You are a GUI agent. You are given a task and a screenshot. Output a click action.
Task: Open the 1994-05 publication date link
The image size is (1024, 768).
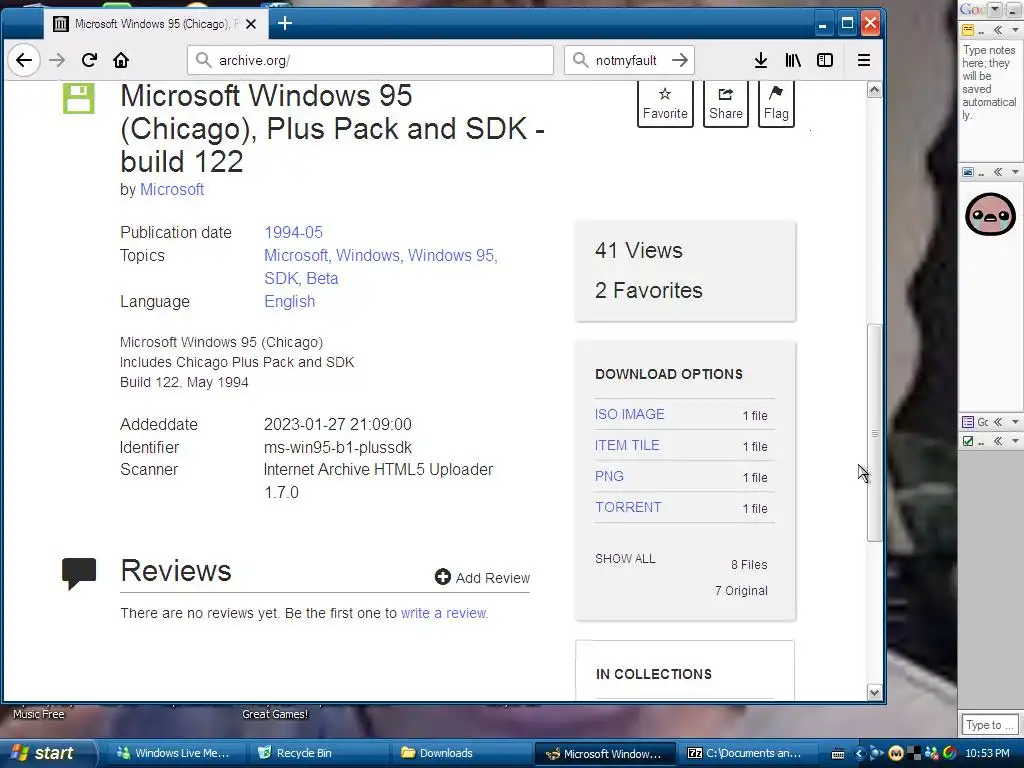(x=293, y=232)
